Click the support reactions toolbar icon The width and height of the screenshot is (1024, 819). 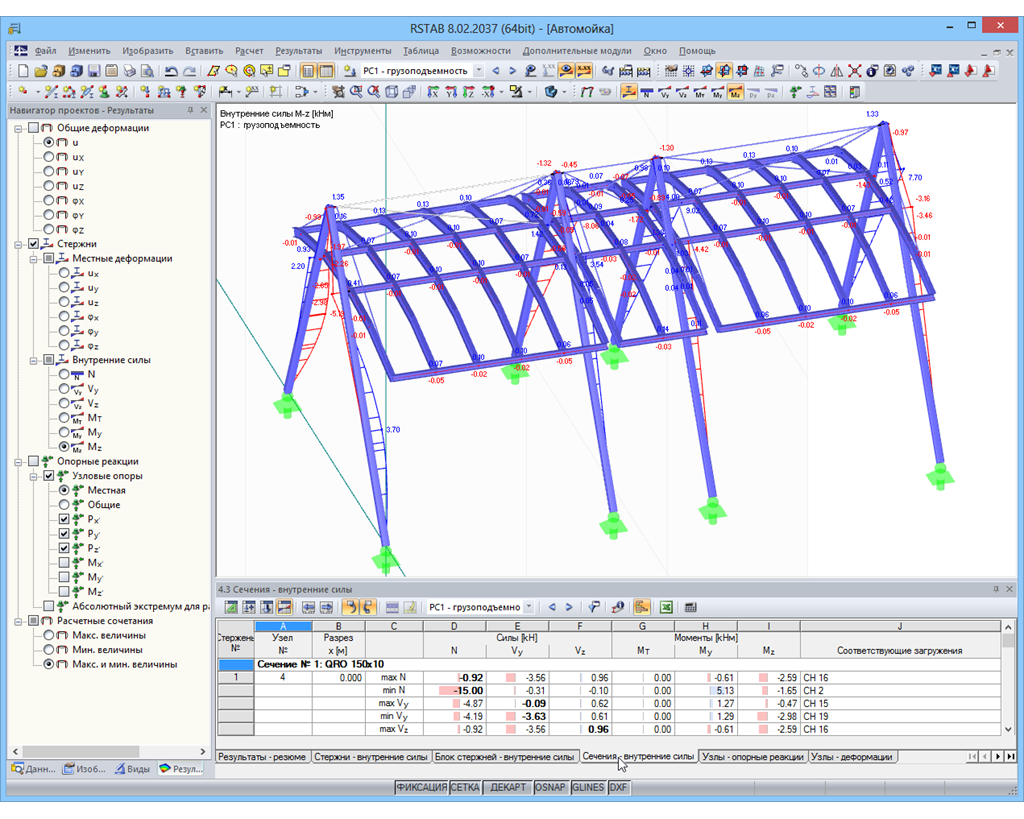795,92
